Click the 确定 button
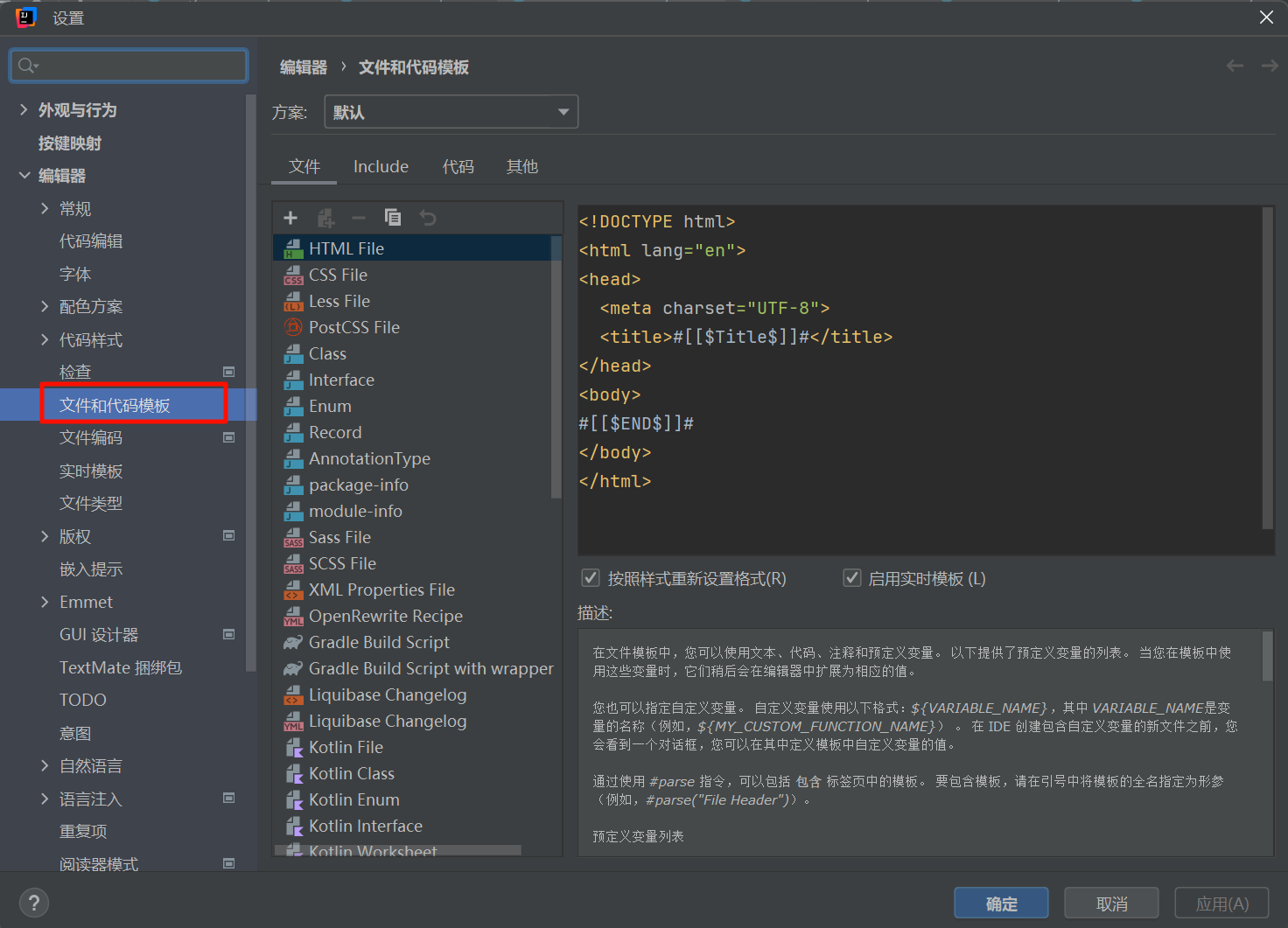Image resolution: width=1288 pixels, height=928 pixels. coord(1001,904)
